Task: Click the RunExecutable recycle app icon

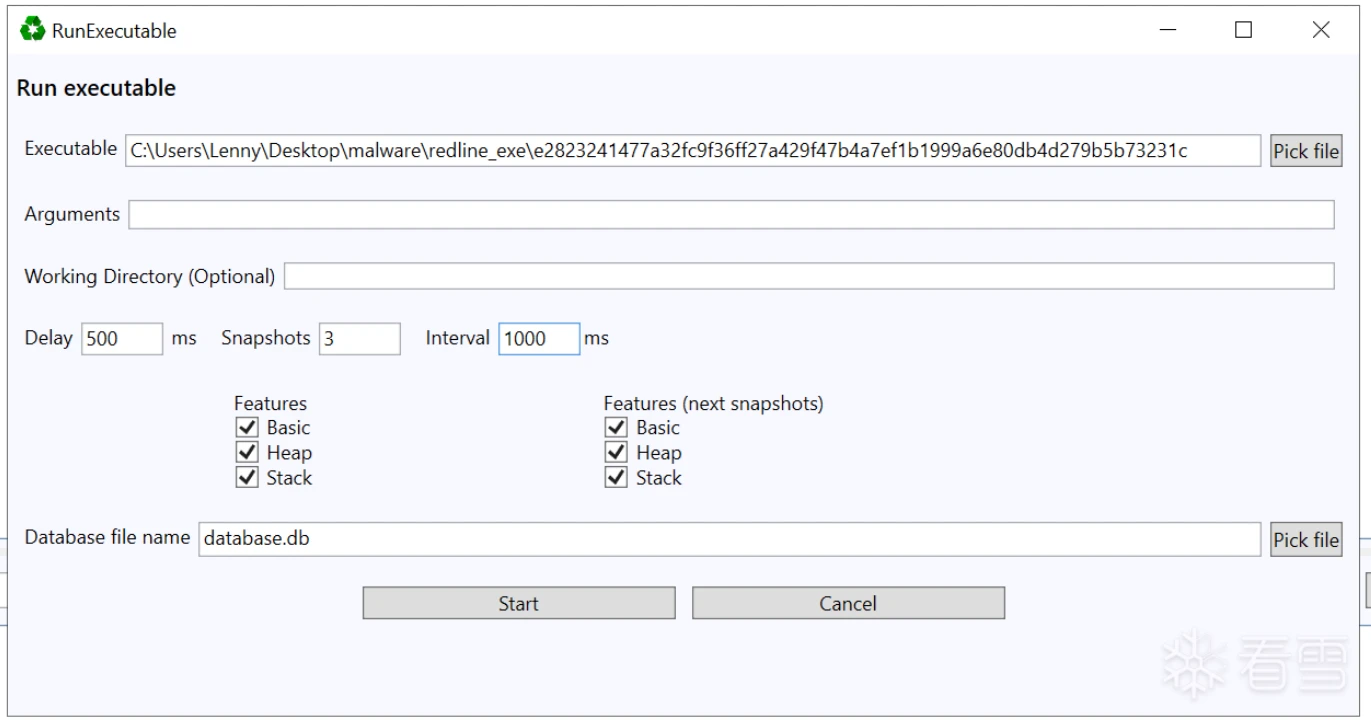Action: pos(33,30)
